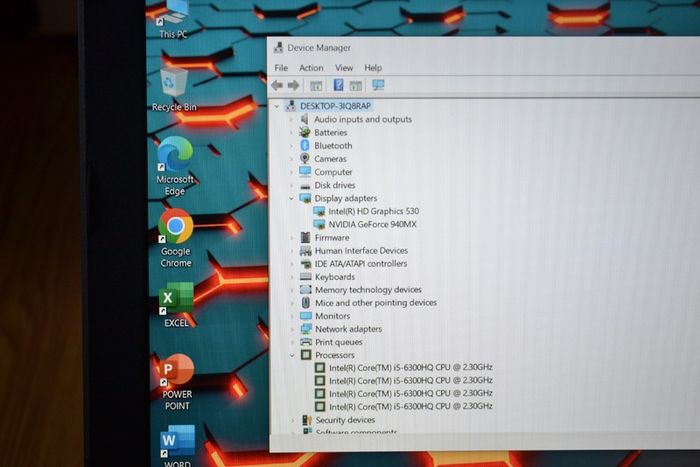Open the Help menu
Screen dimensions: 700x467
click(373, 68)
